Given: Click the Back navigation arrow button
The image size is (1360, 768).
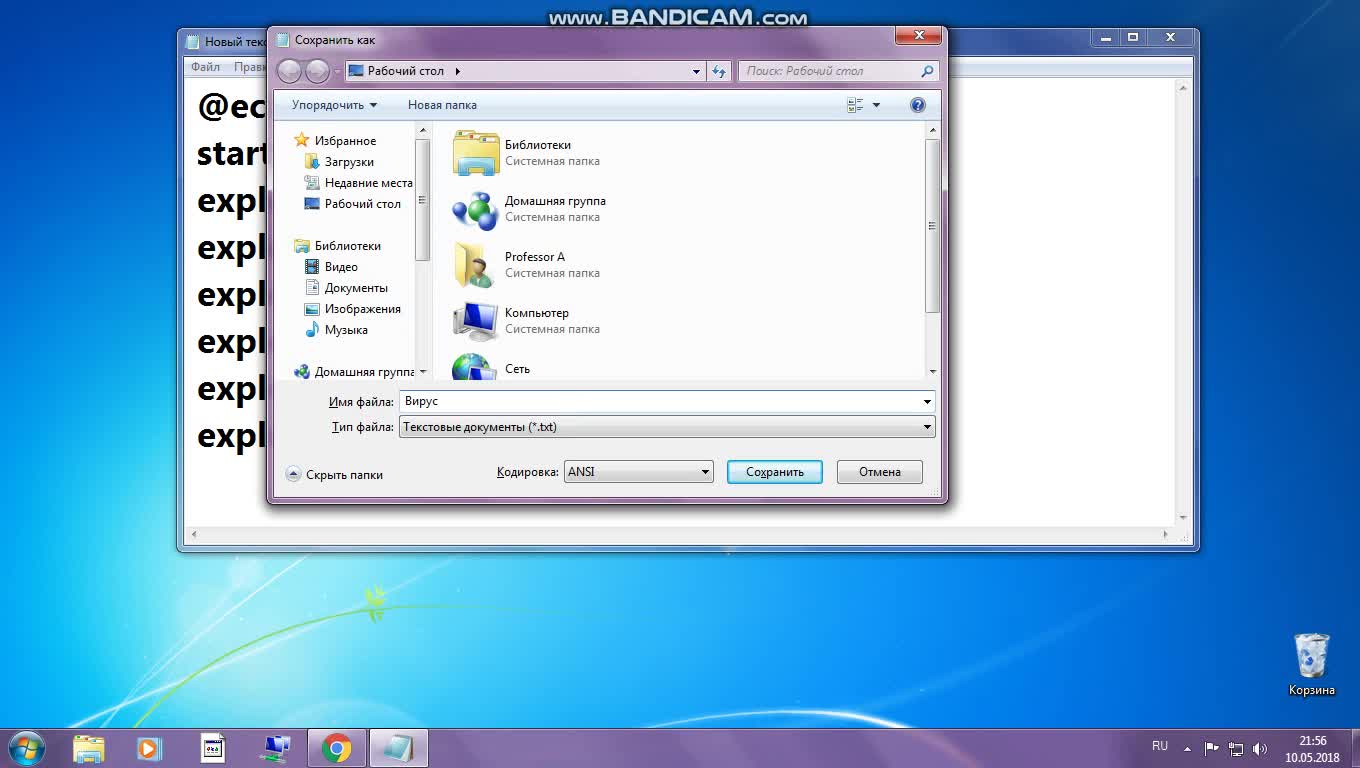Looking at the screenshot, I should click(x=289, y=71).
